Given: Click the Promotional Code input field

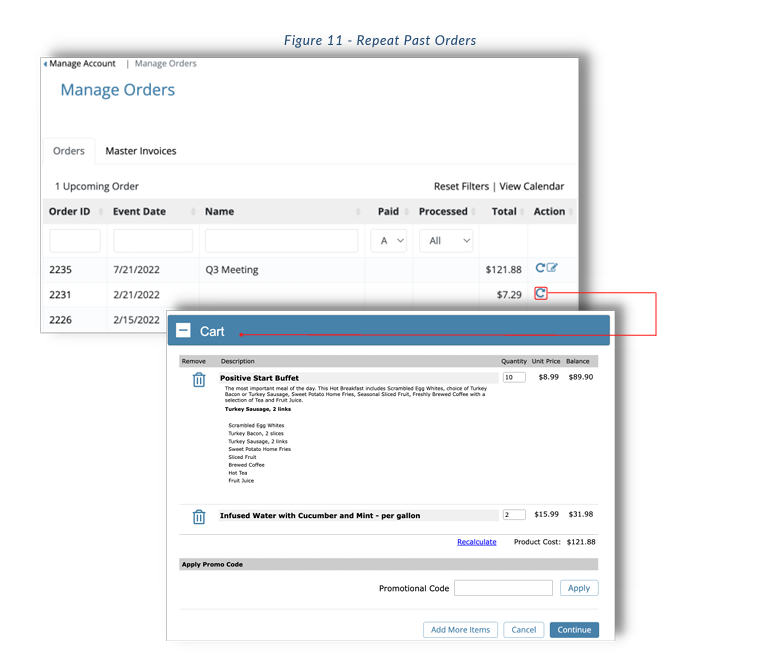Looking at the screenshot, I should coord(503,588).
